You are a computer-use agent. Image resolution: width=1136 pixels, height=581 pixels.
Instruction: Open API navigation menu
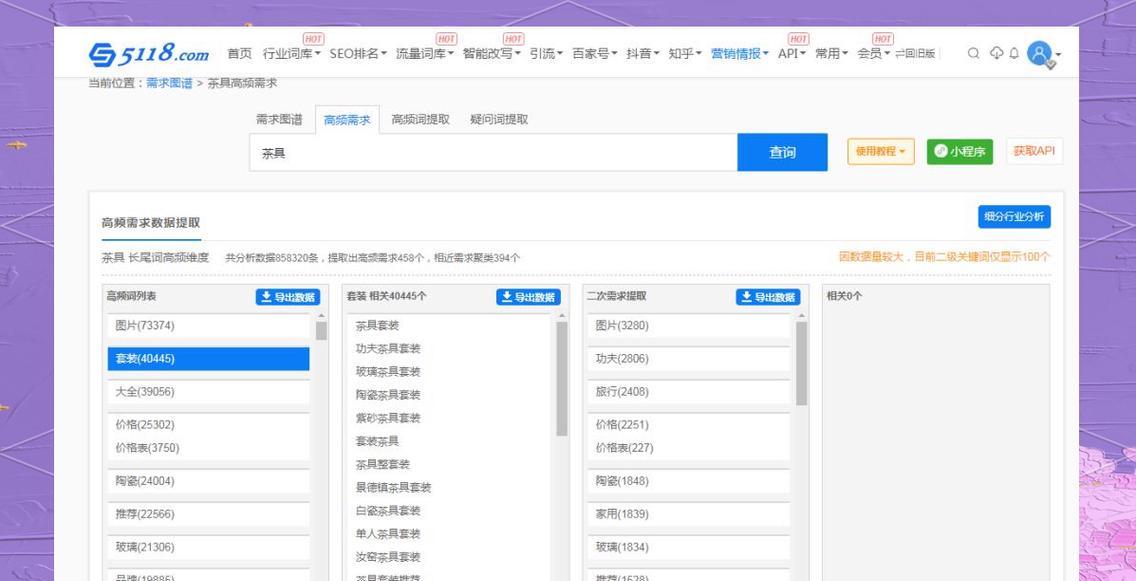[791, 54]
